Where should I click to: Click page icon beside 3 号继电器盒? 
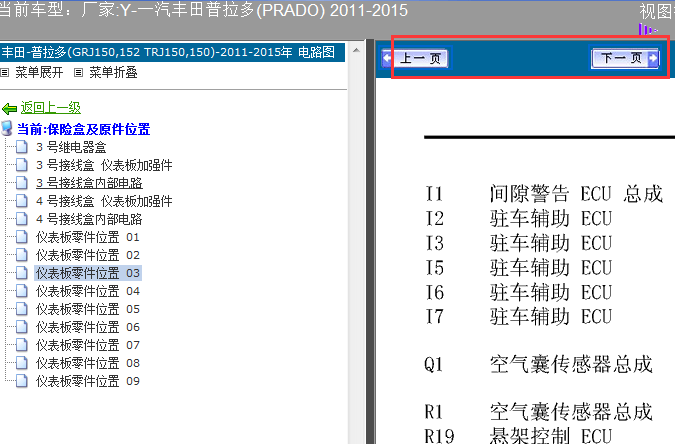[x=22, y=147]
